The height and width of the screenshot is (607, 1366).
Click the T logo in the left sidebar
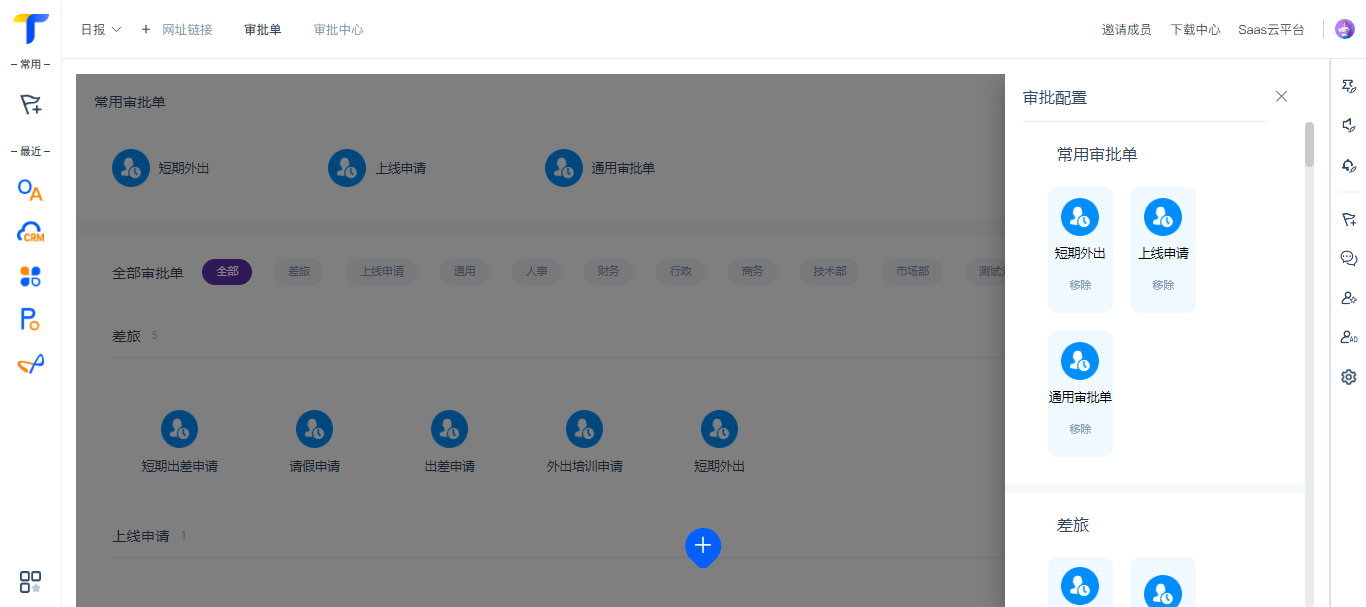(x=30, y=28)
